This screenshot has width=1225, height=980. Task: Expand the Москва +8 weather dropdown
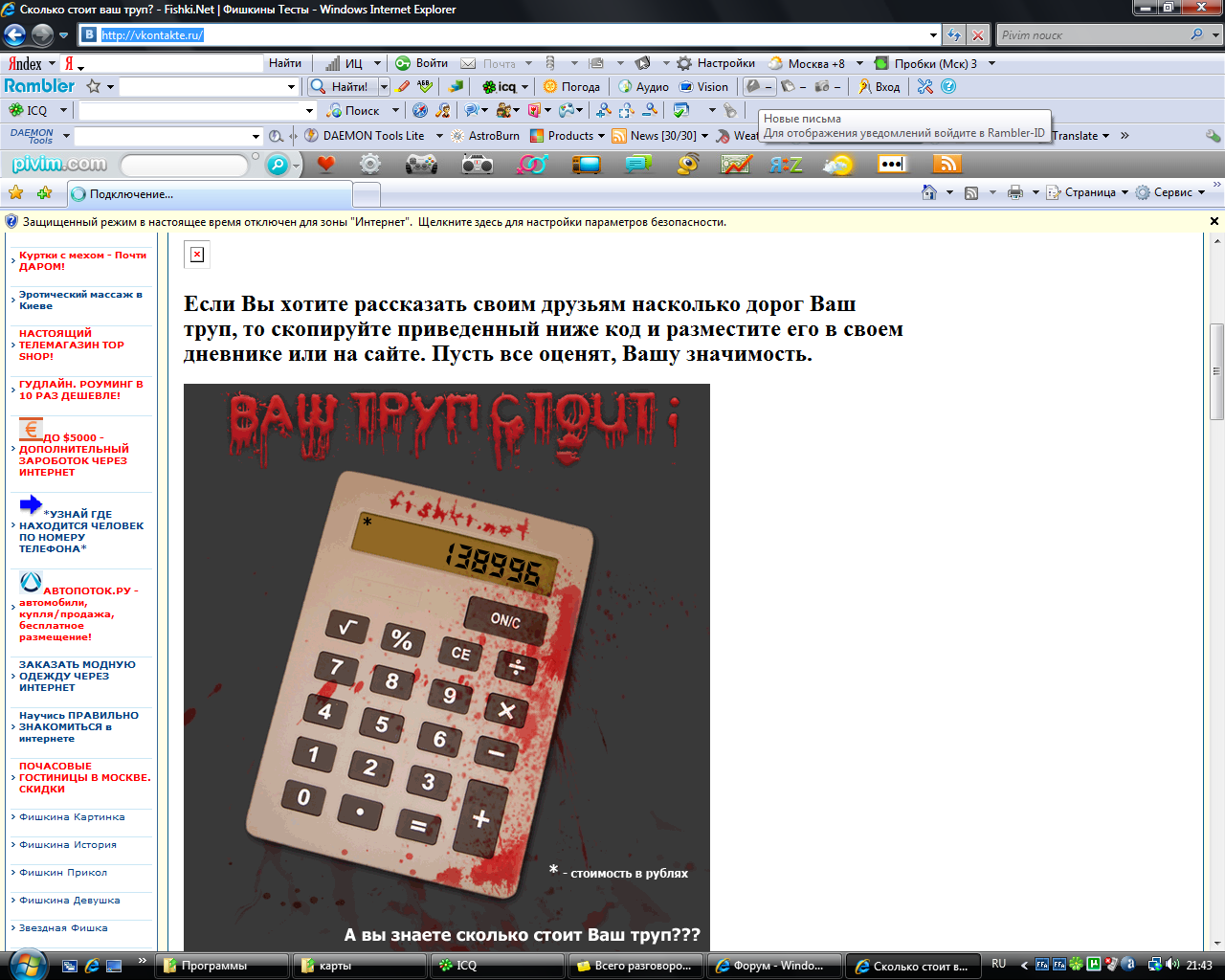point(859,63)
